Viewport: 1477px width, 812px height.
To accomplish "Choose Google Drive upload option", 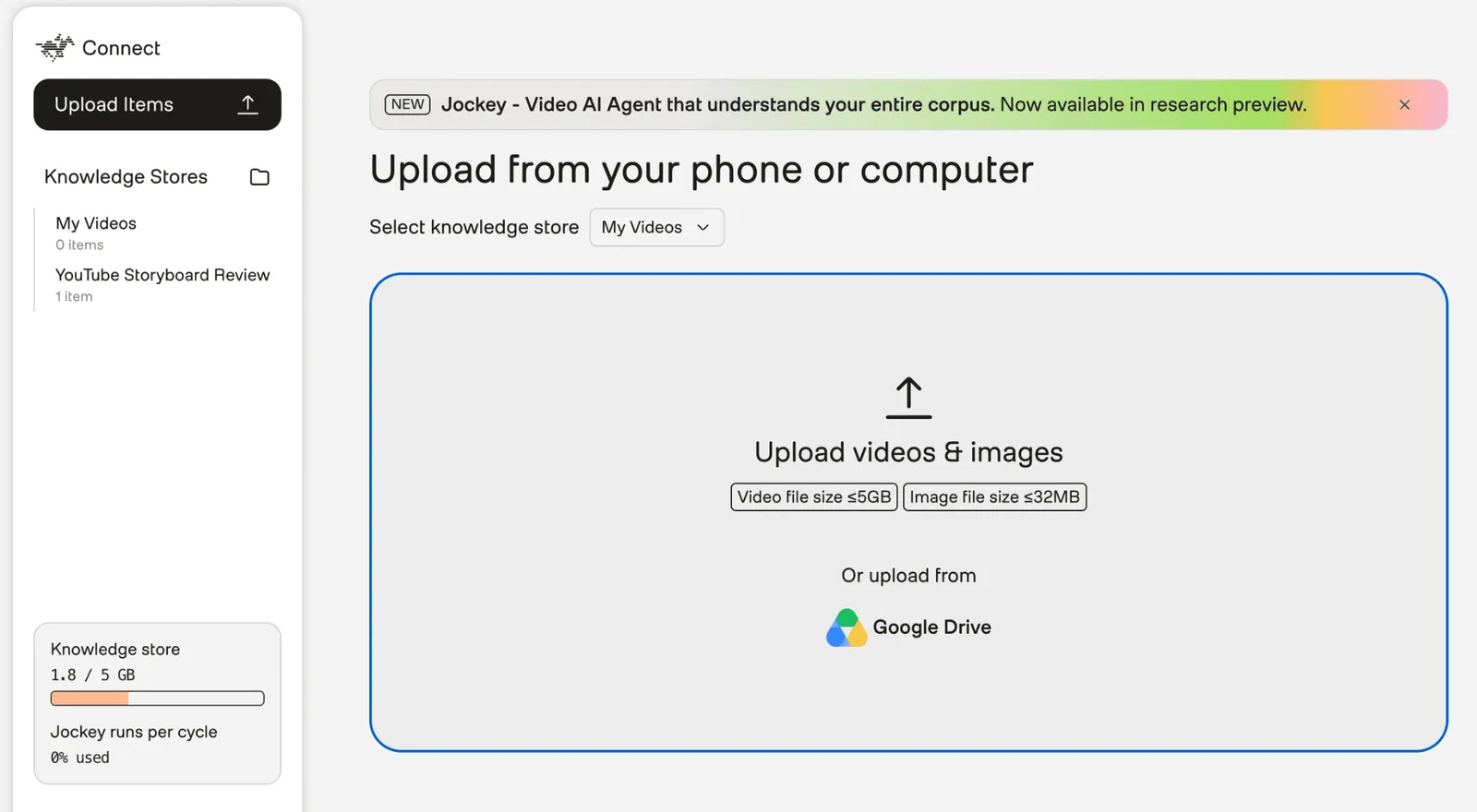I will 908,627.
